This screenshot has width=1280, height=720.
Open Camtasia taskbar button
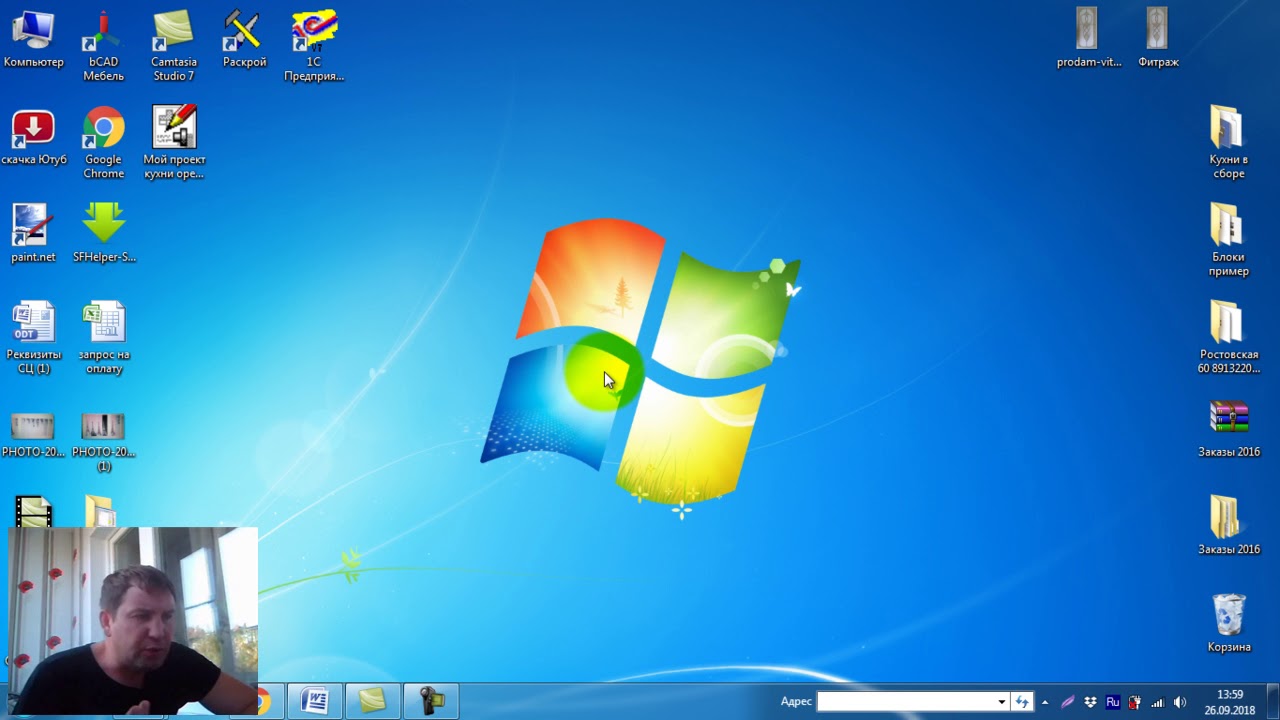point(373,701)
